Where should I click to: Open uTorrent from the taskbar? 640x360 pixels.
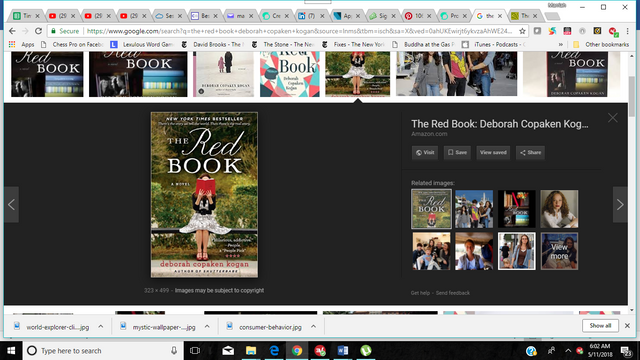pos(366,351)
